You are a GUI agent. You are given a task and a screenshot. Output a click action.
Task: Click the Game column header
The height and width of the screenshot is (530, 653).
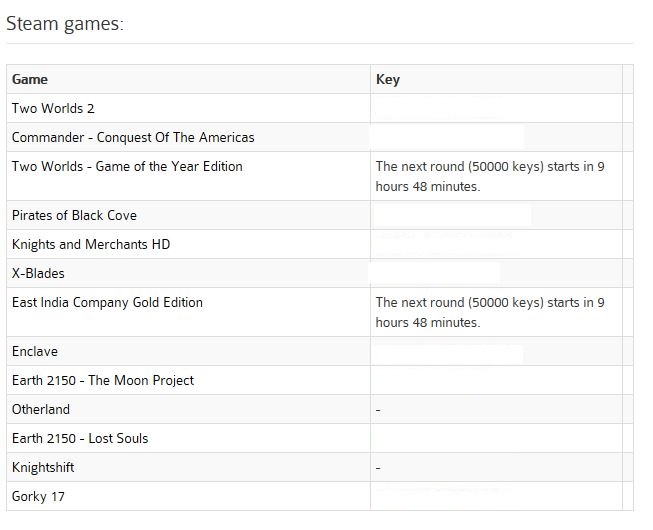[30, 79]
